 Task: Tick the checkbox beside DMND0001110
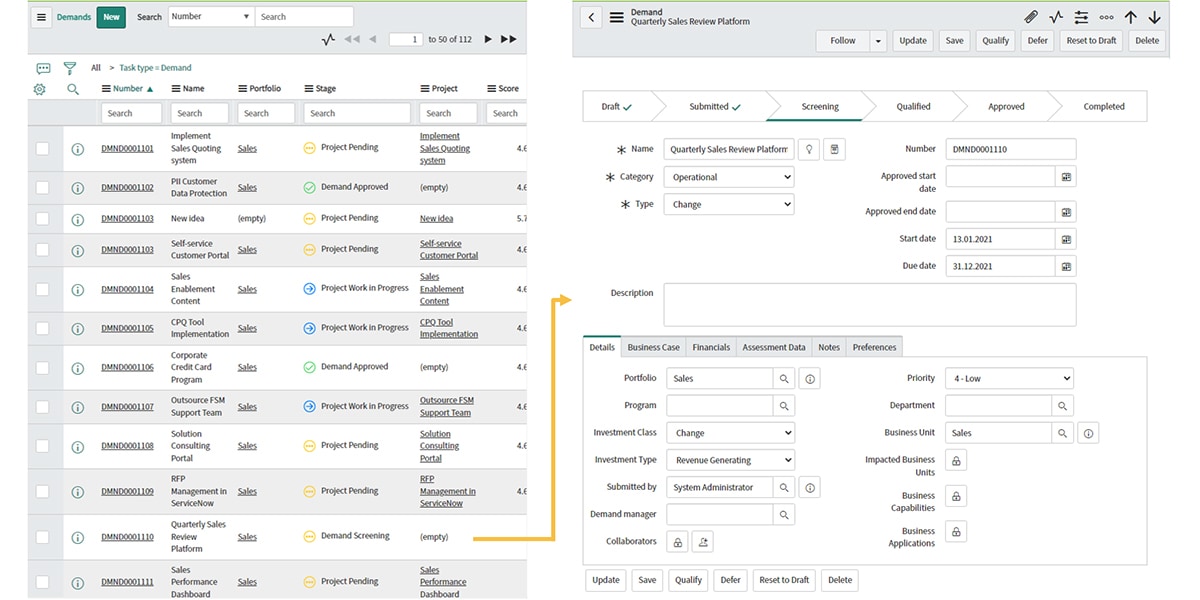pyautogui.click(x=42, y=537)
